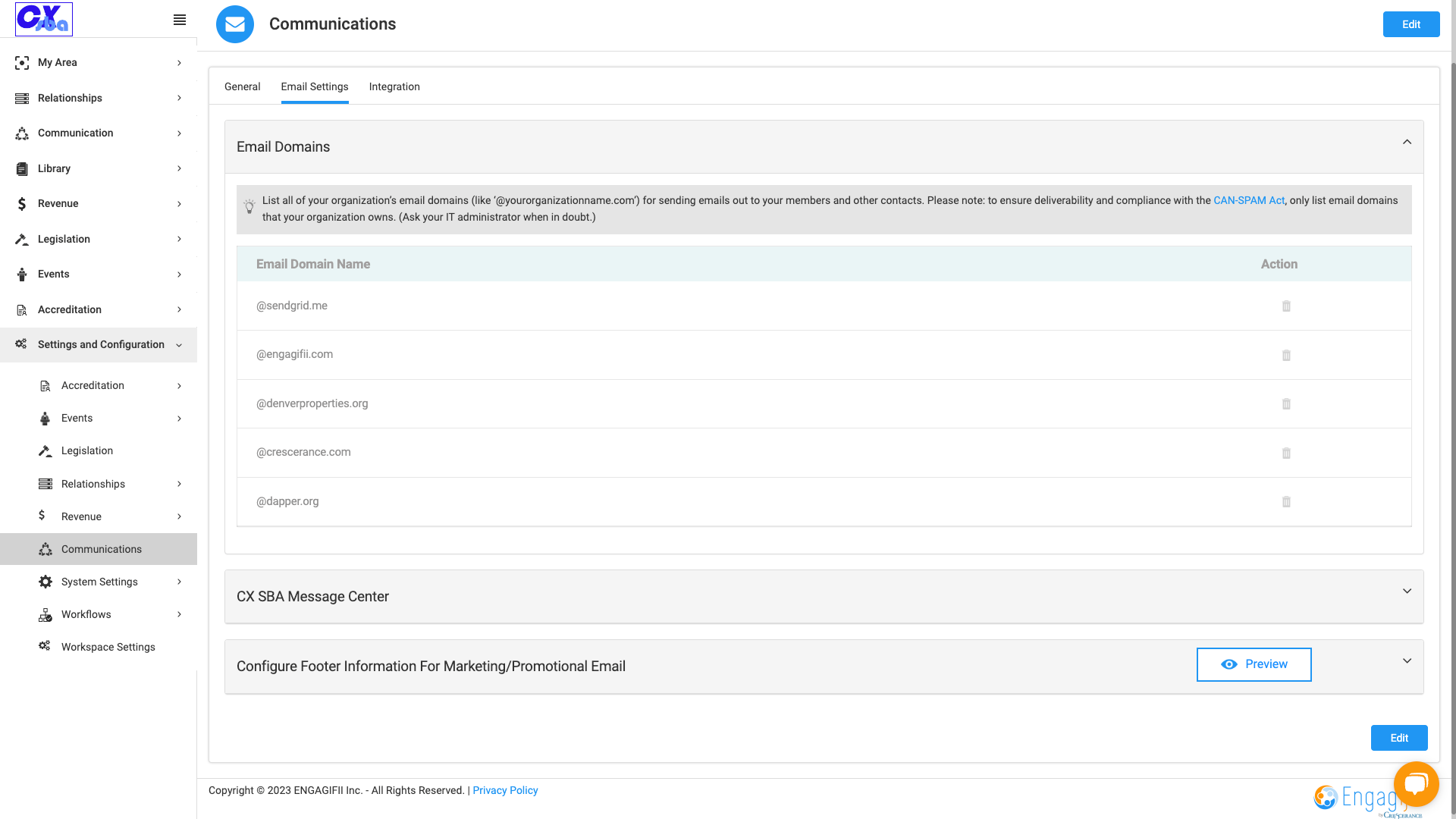Expand the CX SBA Message Center section
This screenshot has width=1456, height=819.
(1407, 591)
